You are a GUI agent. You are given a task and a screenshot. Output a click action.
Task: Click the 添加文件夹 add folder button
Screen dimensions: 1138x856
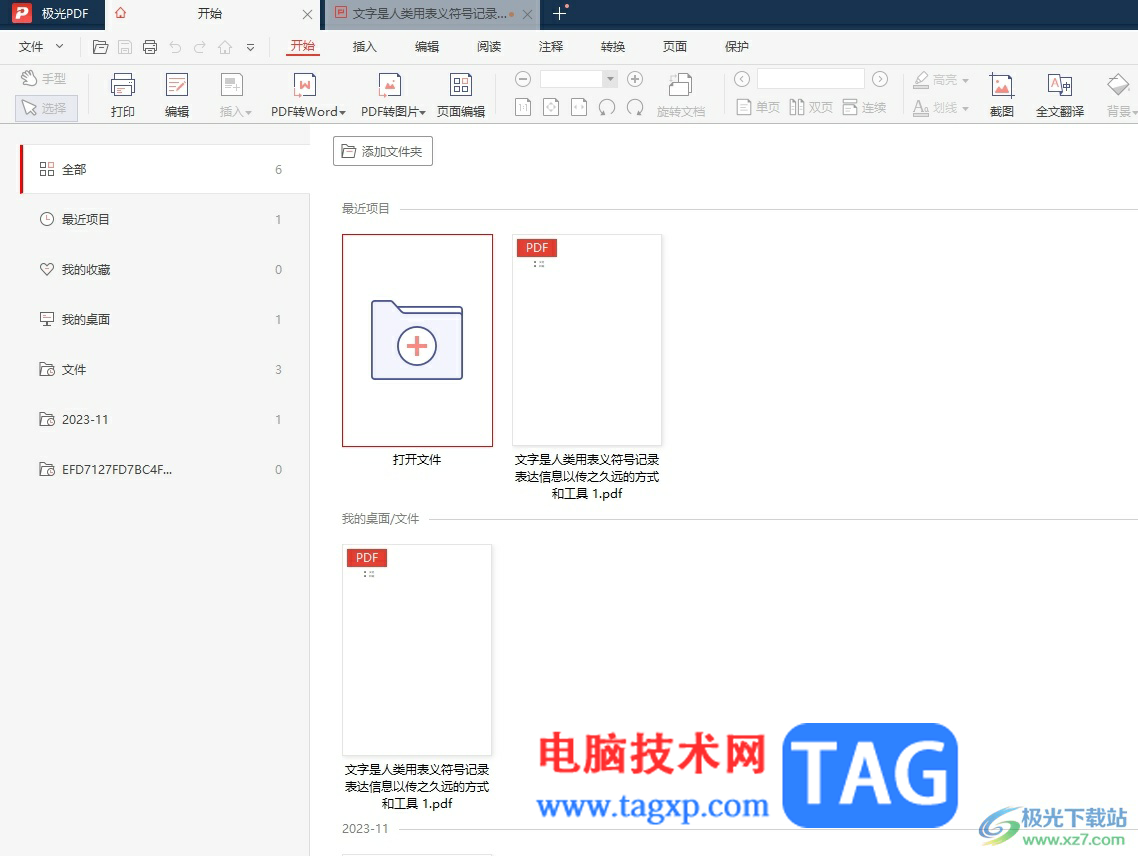coord(382,151)
